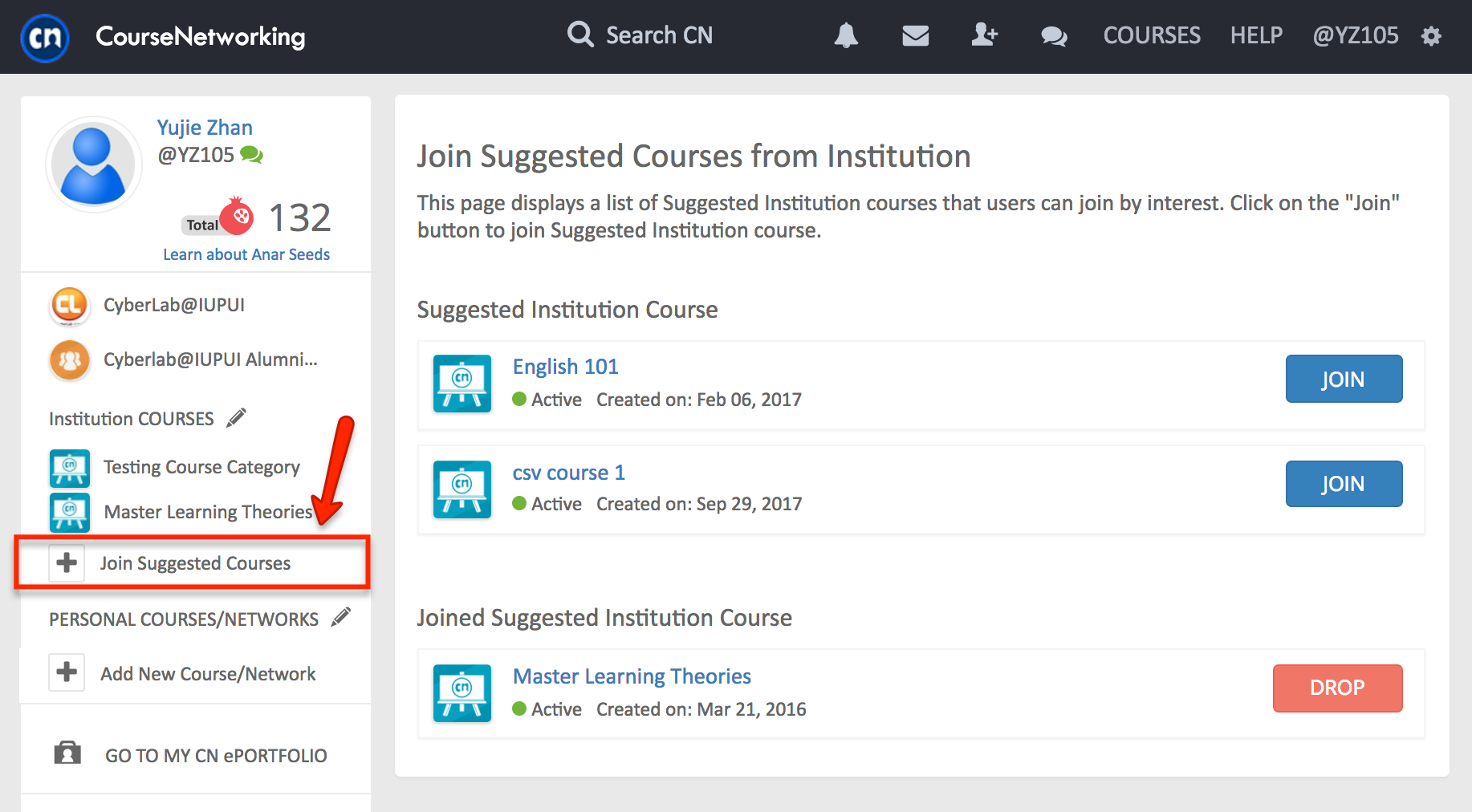Click Yujie Zhan profile avatar
Viewport: 1472px width, 812px height.
(x=93, y=164)
